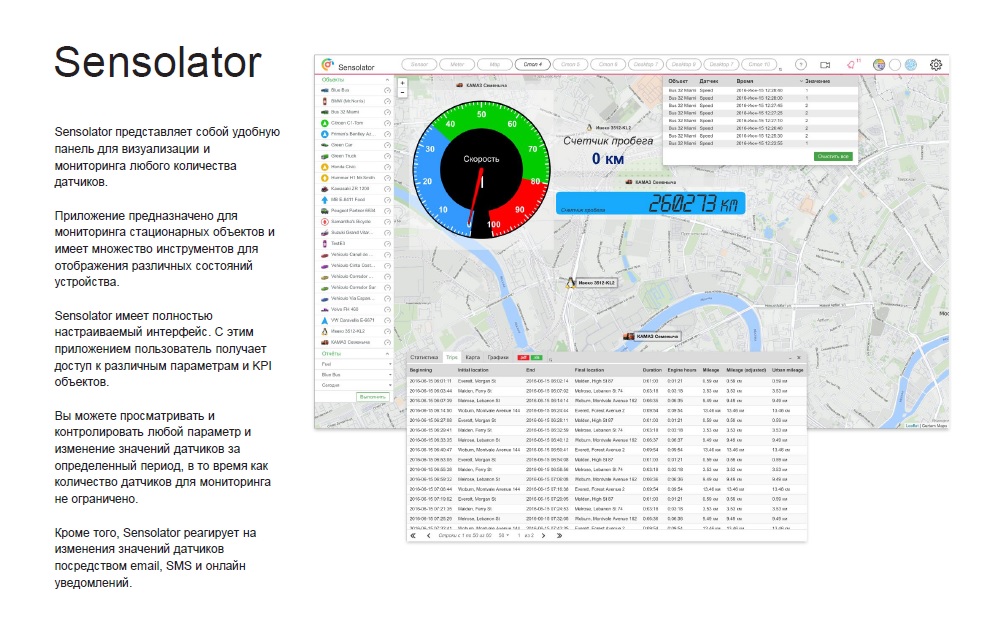This screenshot has height=636, width=984.
Task: Collapse the Отчёты section
Action: [x=387, y=354]
